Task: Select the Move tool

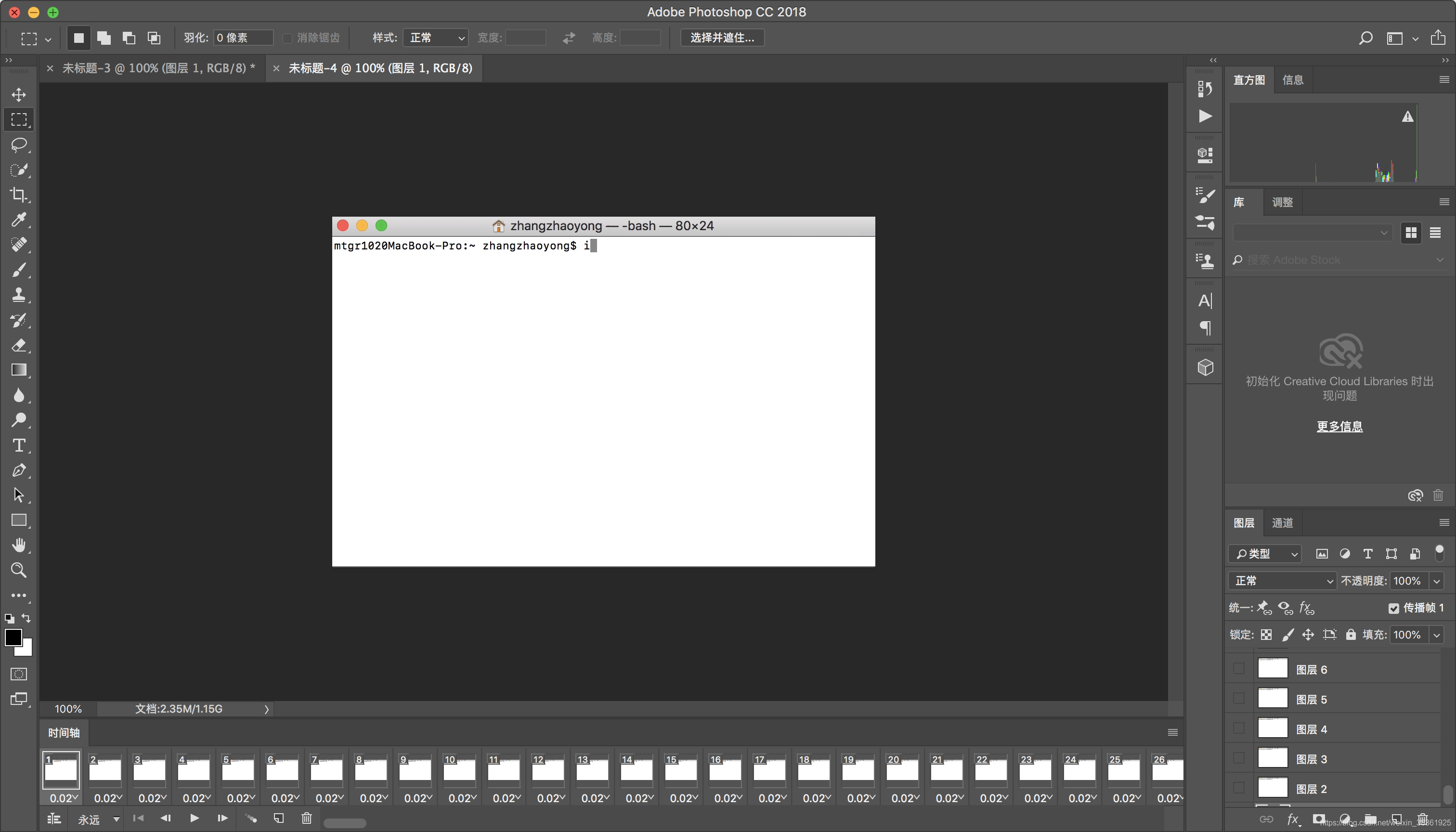Action: [19, 94]
